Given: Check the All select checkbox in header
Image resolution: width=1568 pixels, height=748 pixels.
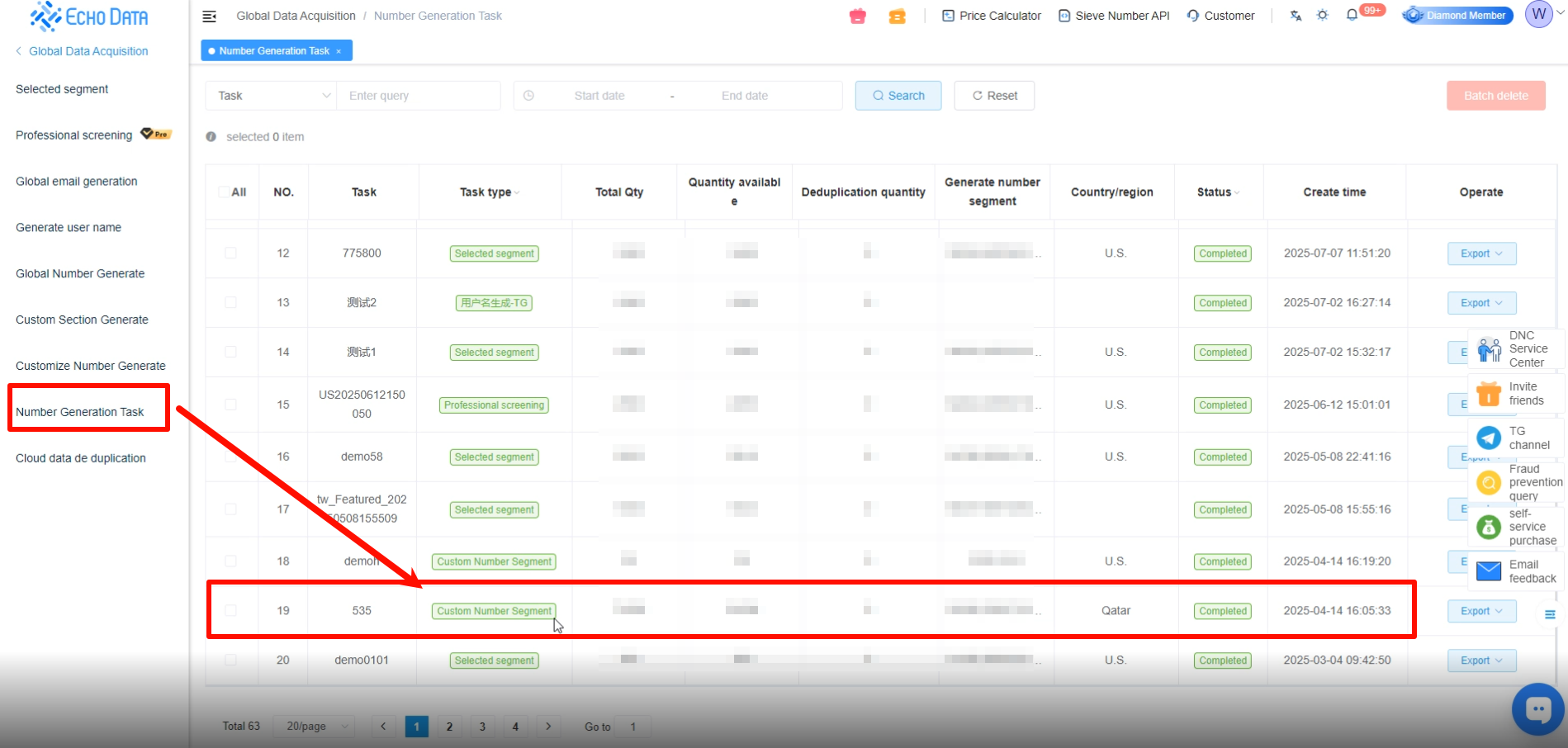Looking at the screenshot, I should 224,192.
